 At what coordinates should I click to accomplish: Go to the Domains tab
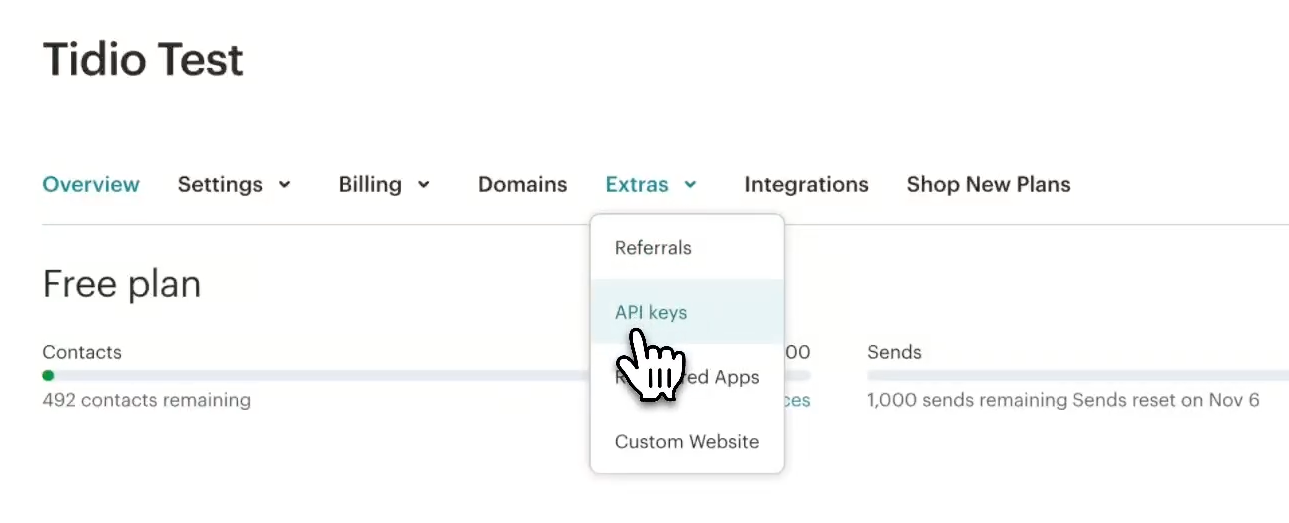[x=522, y=185]
